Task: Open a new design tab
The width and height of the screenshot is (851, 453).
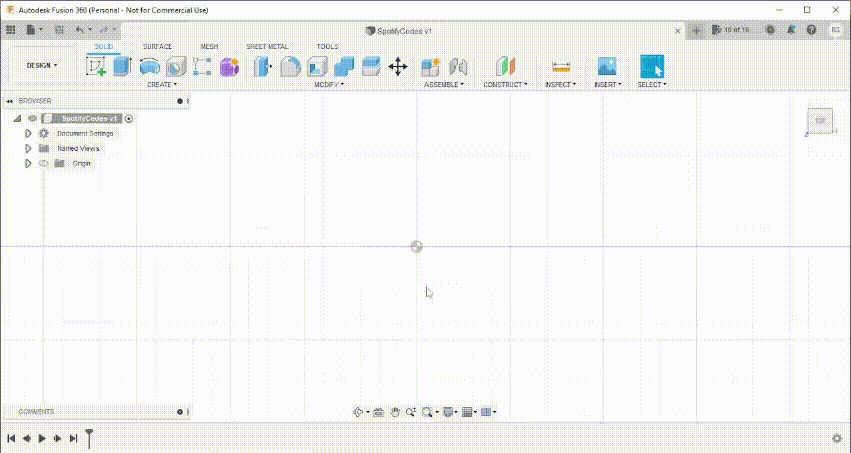Action: click(x=696, y=31)
